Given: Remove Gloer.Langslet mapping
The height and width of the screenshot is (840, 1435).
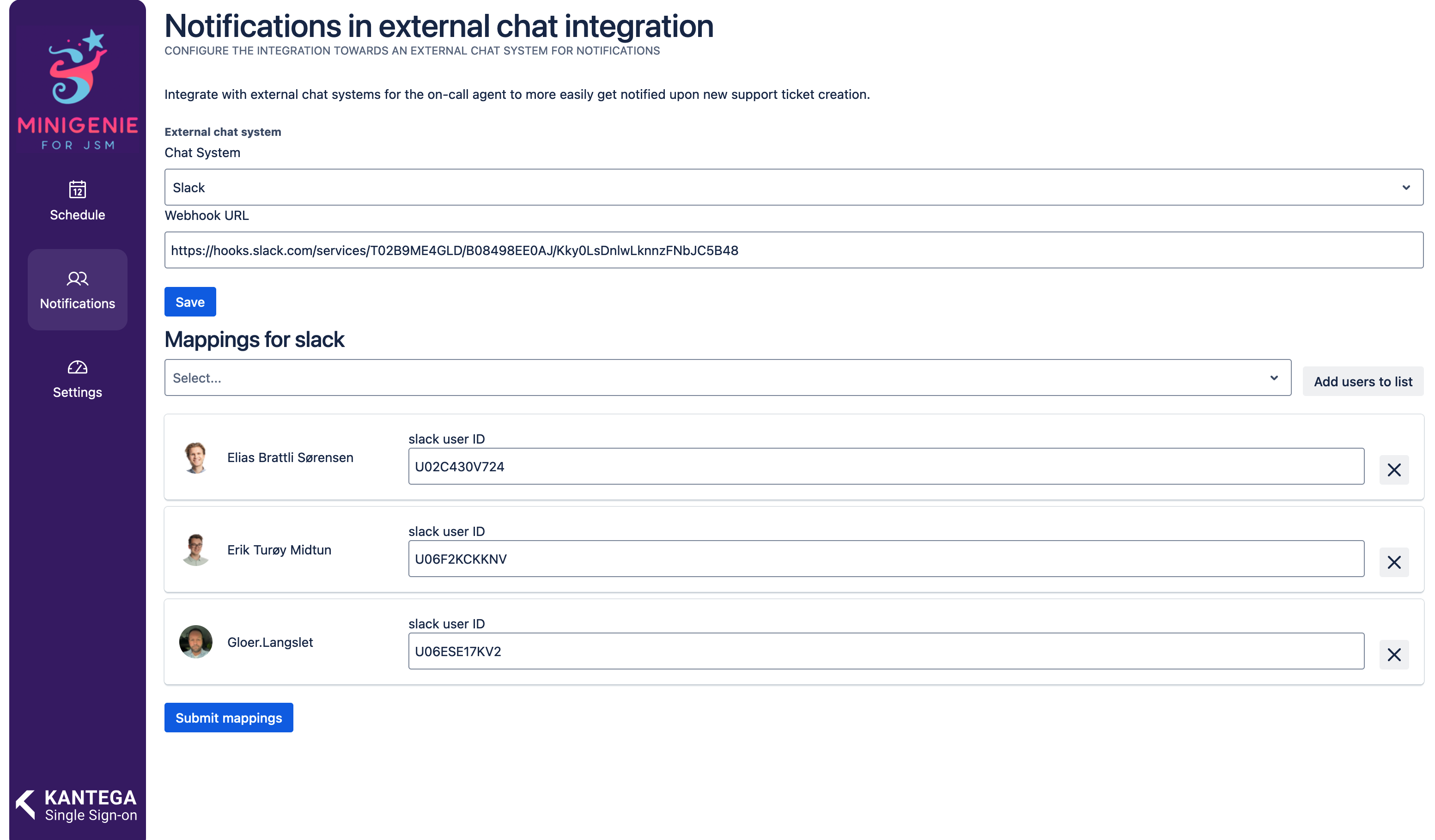Looking at the screenshot, I should point(1393,654).
